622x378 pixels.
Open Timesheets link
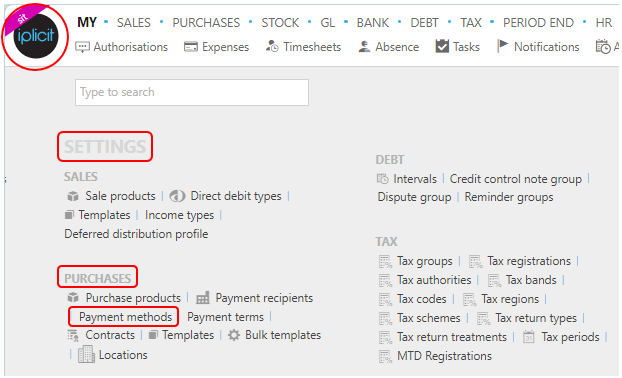pyautogui.click(x=312, y=47)
